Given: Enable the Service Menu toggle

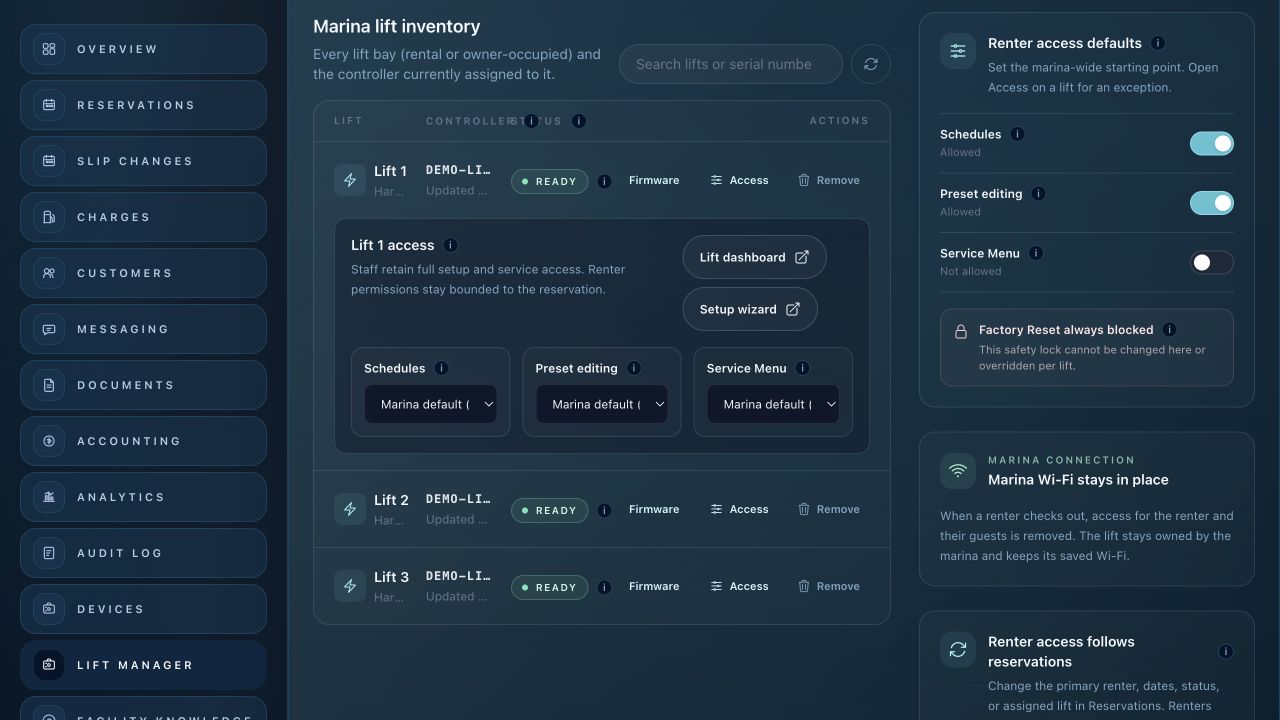Looking at the screenshot, I should [x=1211, y=262].
